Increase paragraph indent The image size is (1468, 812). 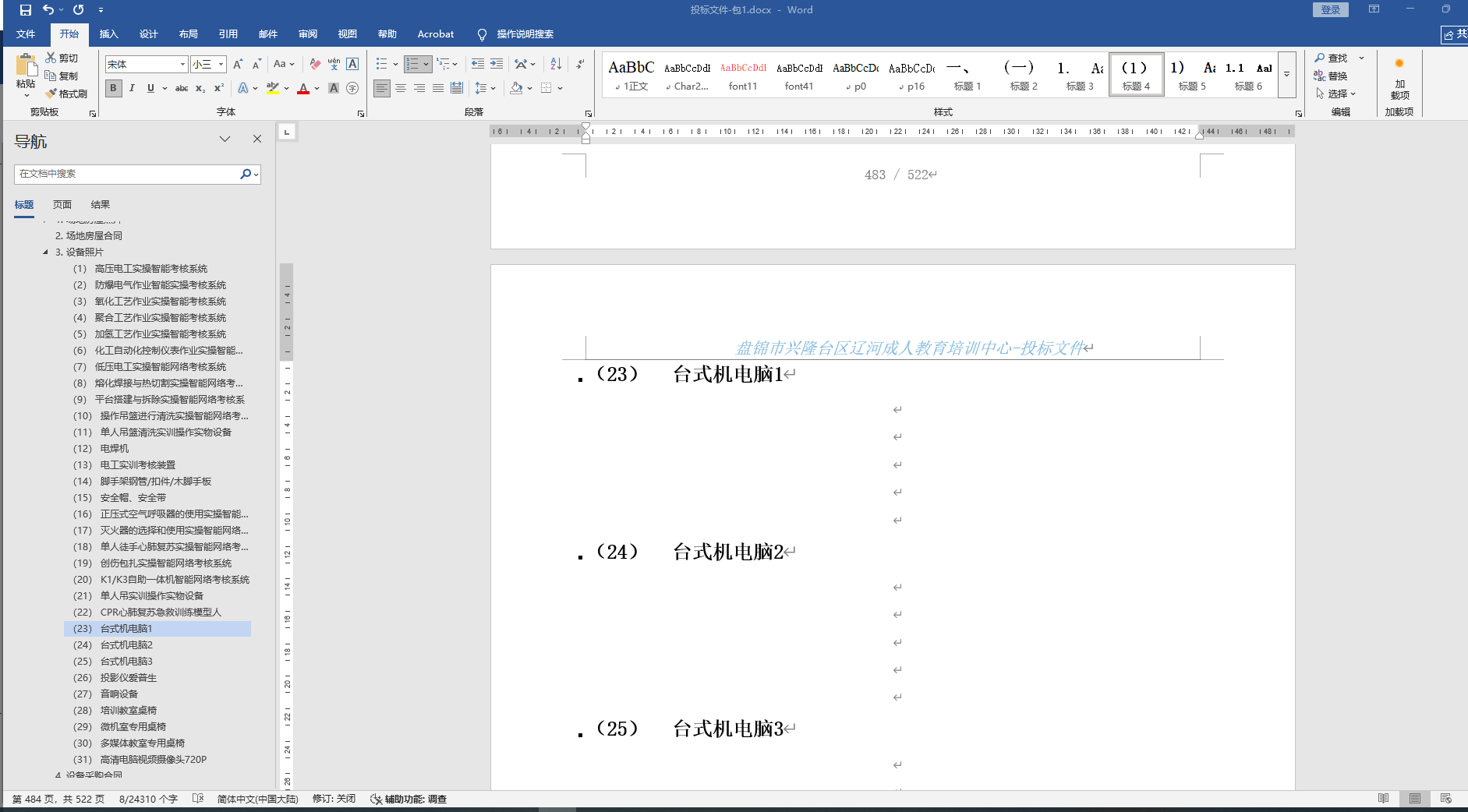point(497,64)
